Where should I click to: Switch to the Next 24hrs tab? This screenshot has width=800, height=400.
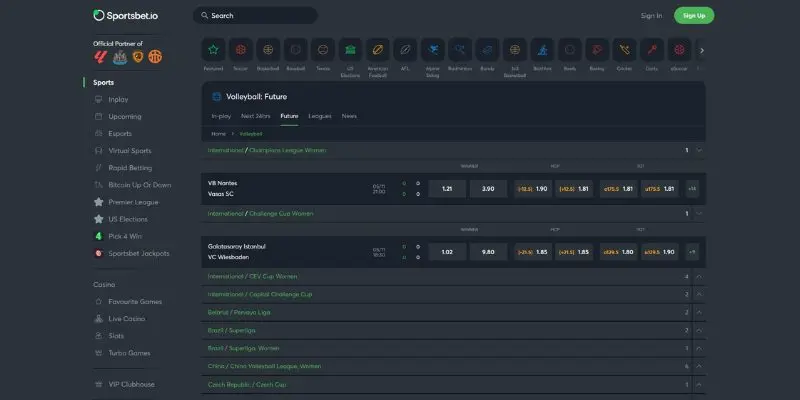point(256,116)
